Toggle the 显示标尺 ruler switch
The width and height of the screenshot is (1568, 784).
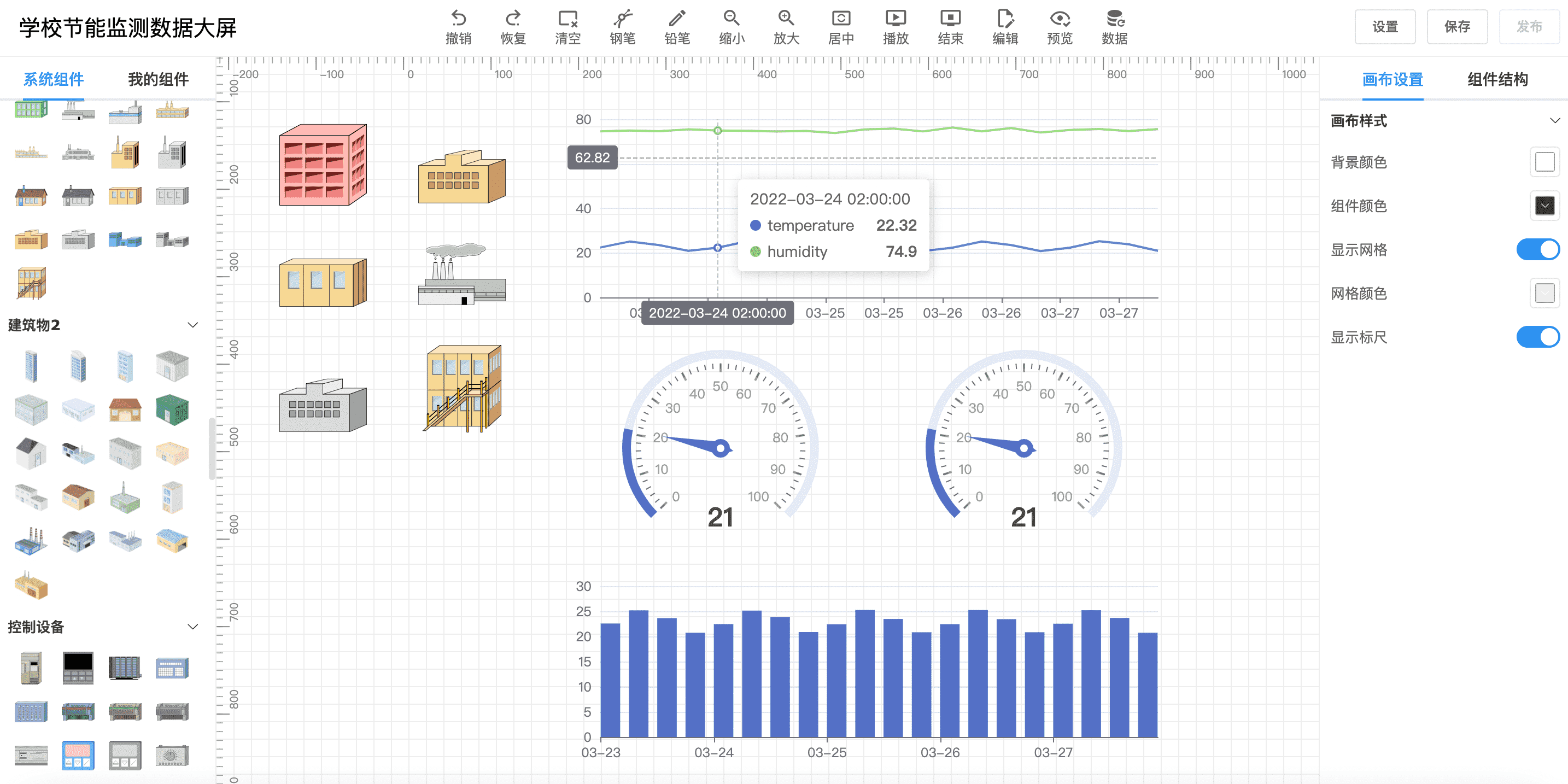point(1537,337)
